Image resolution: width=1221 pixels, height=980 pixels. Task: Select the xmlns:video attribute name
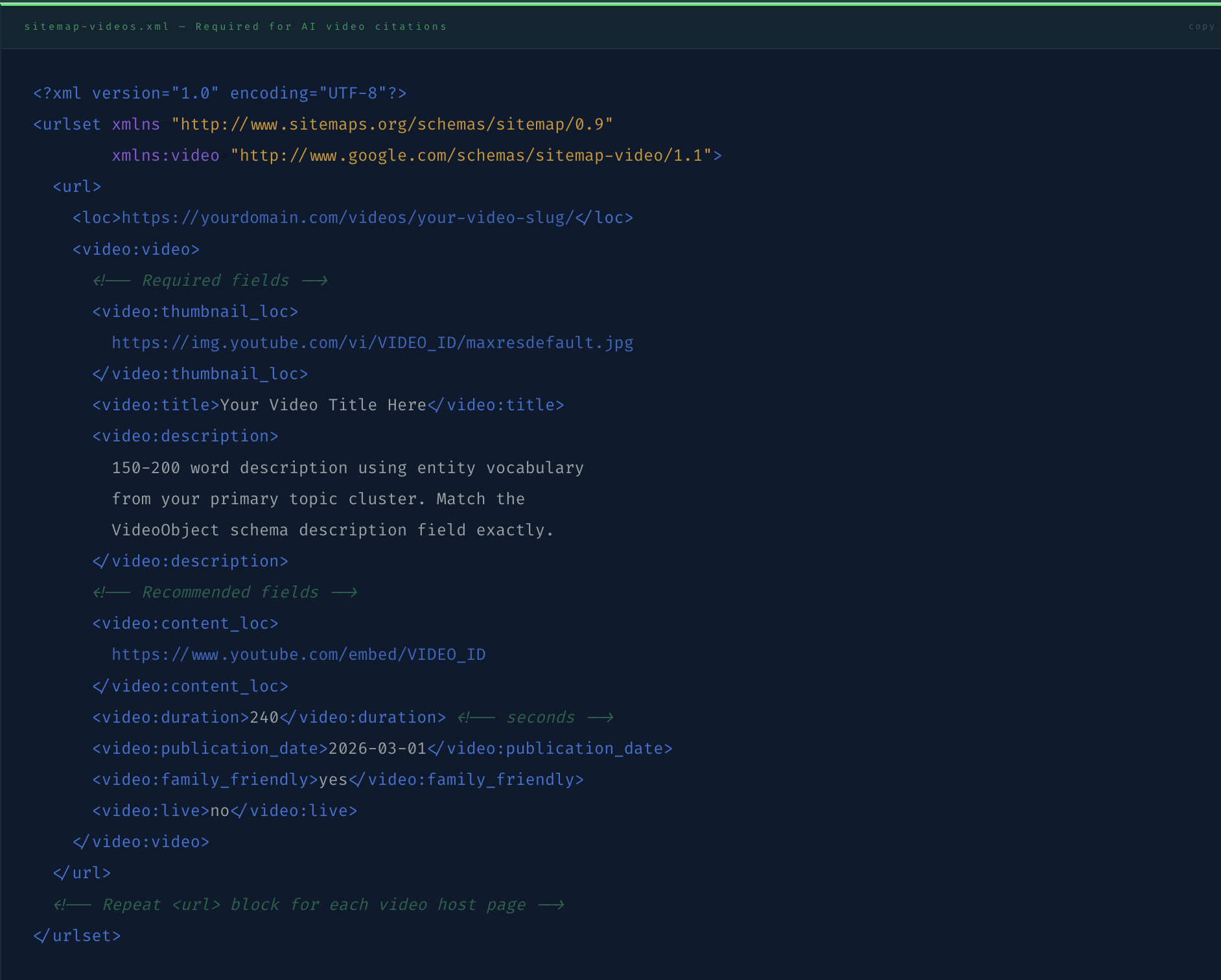click(x=165, y=155)
